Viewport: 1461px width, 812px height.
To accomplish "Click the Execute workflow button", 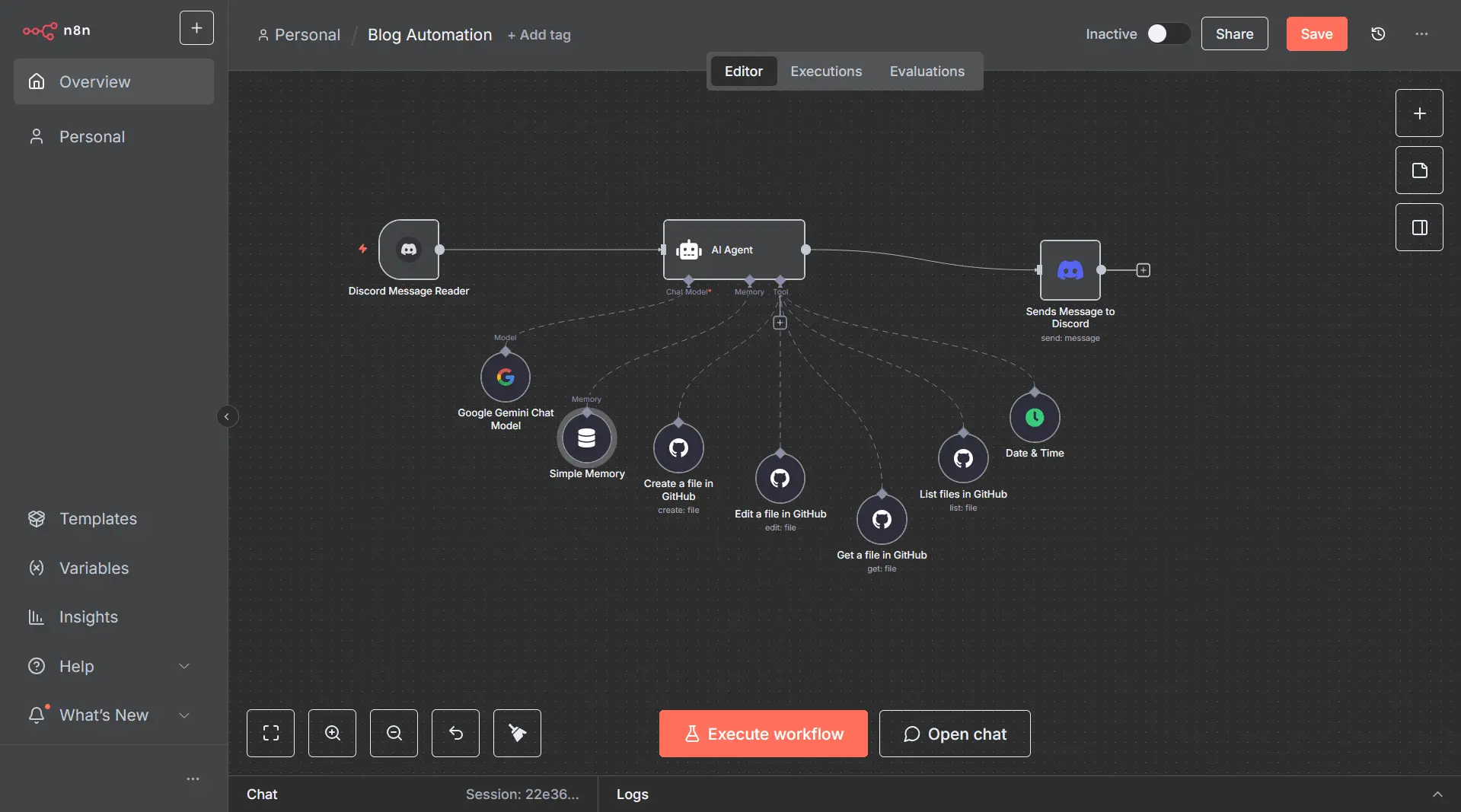I will click(763, 734).
